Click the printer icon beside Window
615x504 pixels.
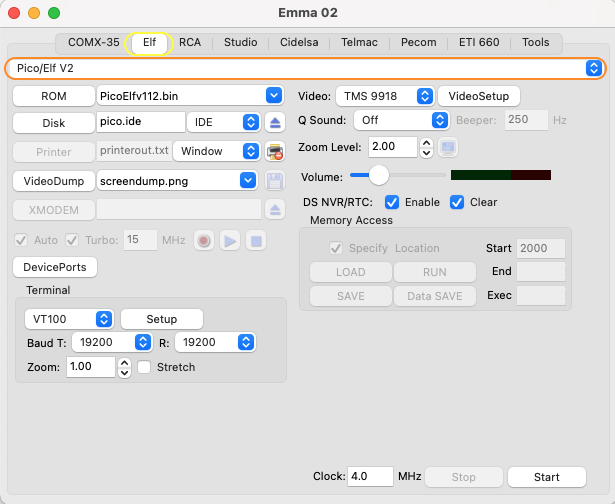275,151
